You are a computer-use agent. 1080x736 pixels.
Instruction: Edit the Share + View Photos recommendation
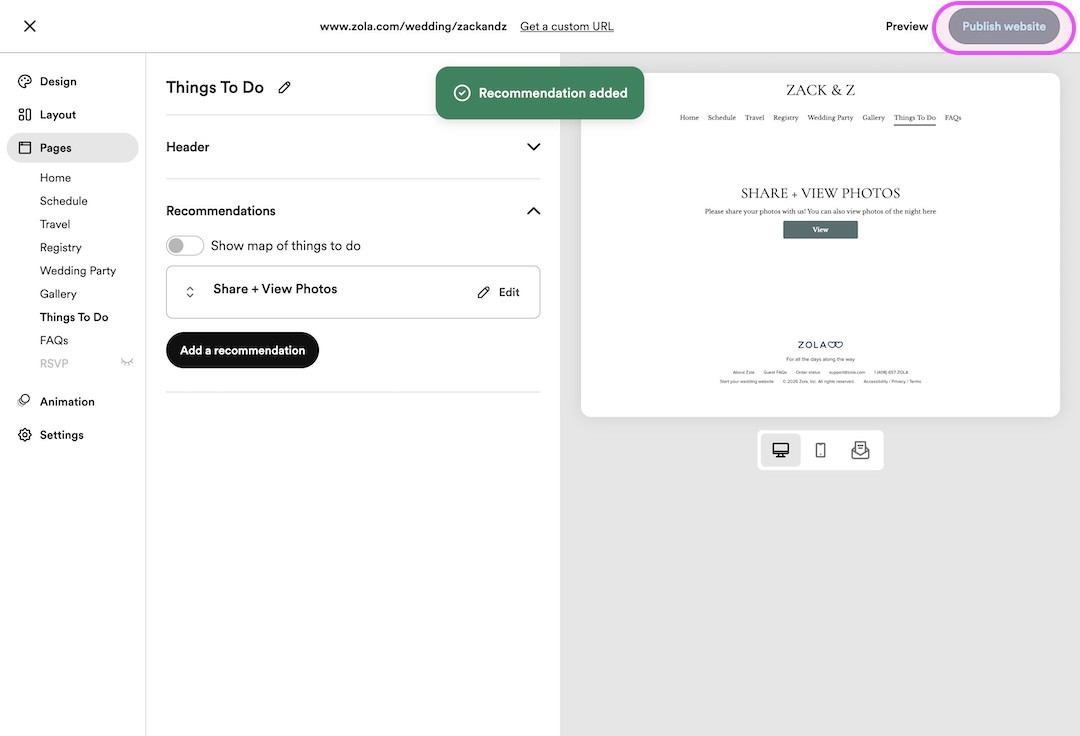click(499, 292)
